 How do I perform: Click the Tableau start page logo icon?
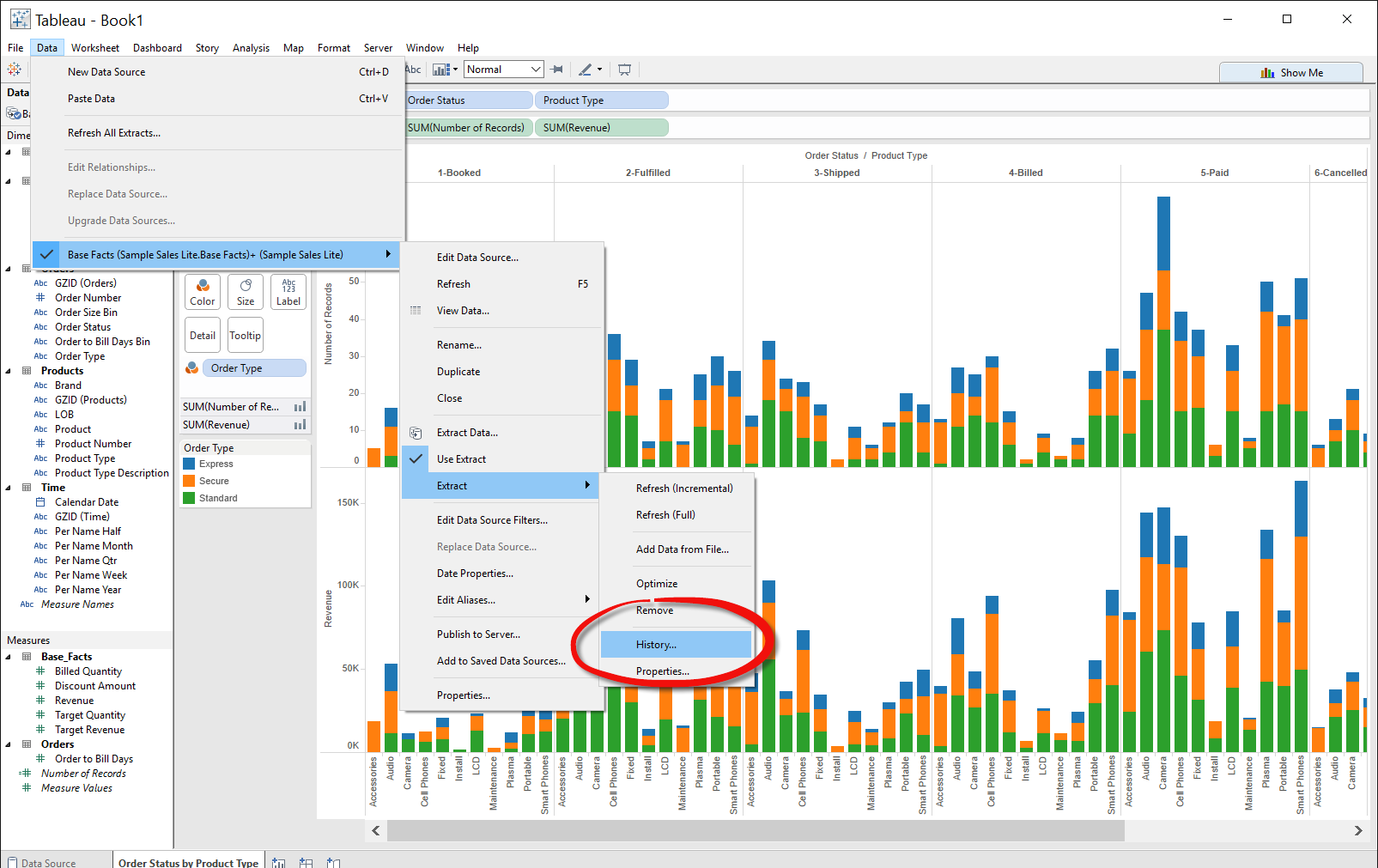point(15,70)
